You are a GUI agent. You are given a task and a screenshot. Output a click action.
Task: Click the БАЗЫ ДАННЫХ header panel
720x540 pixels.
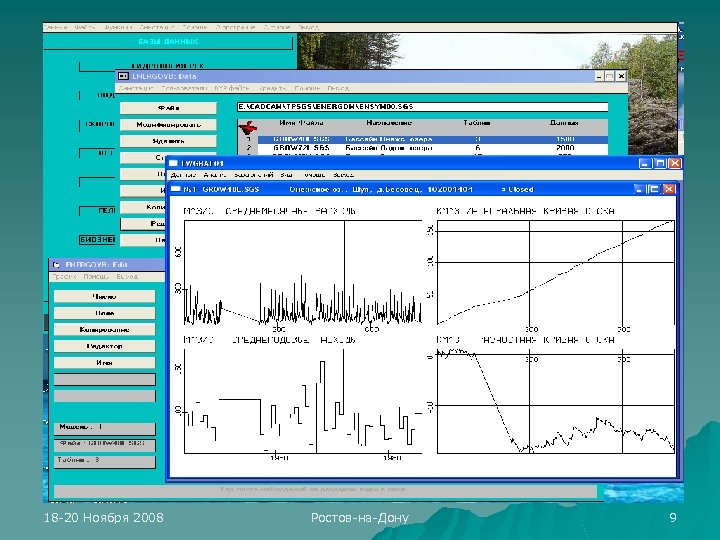click(x=168, y=41)
